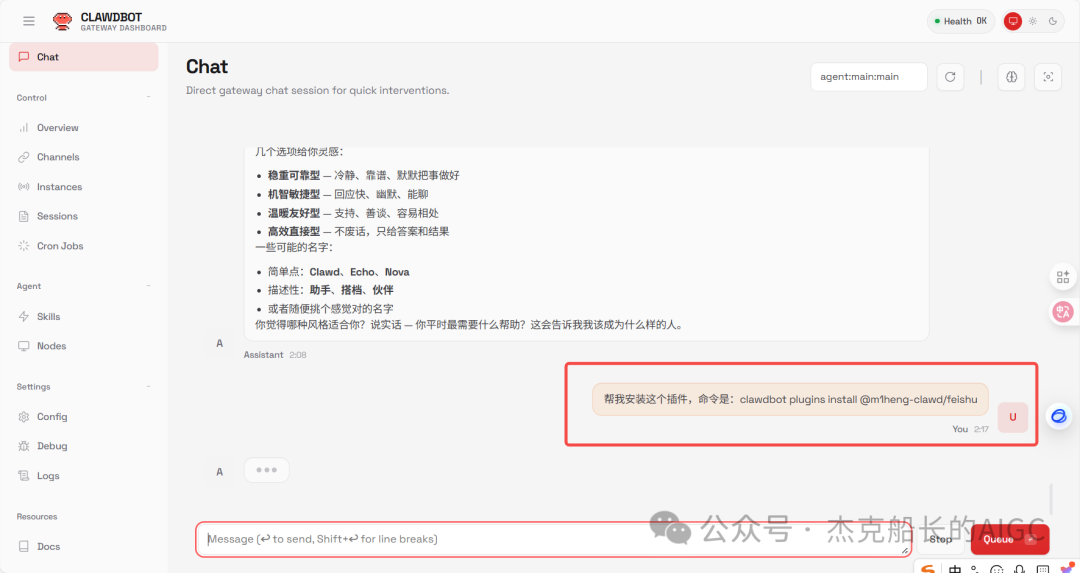Image resolution: width=1080 pixels, height=573 pixels.
Task: Open the hamburger sidebar menu
Action: [29, 21]
